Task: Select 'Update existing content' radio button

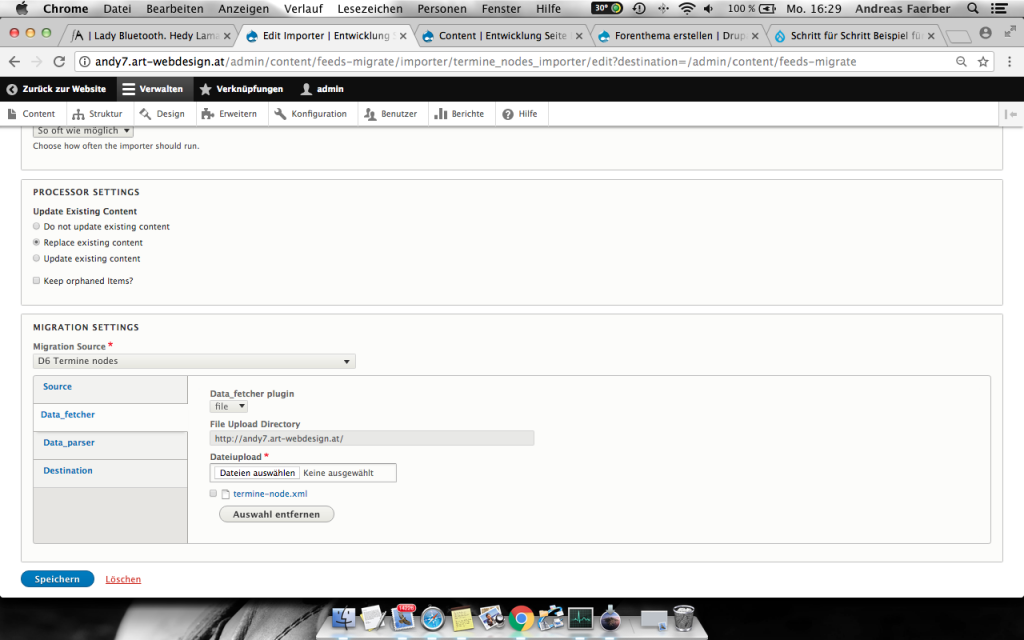Action: pos(37,259)
